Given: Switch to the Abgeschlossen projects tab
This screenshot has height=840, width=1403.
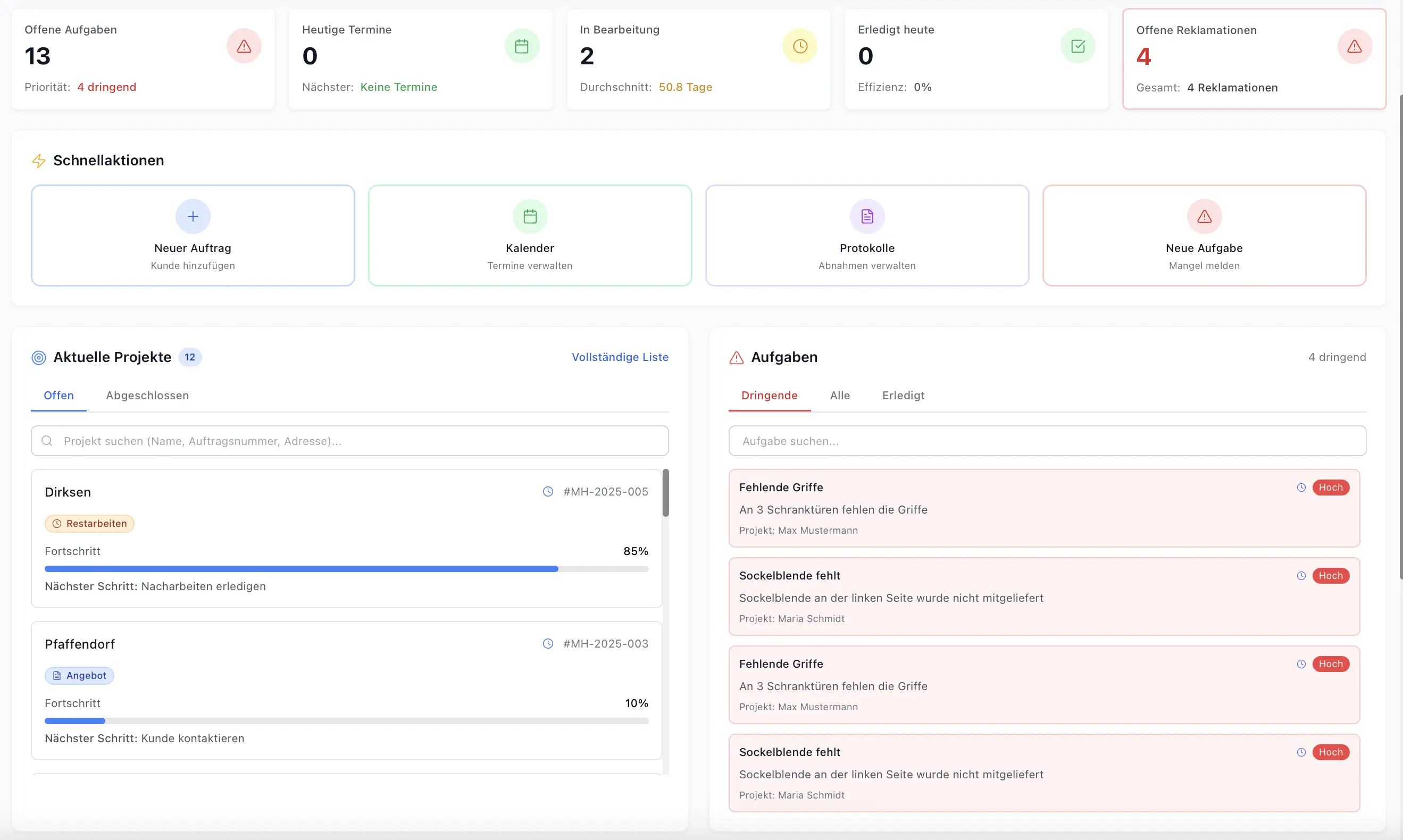Looking at the screenshot, I should tap(147, 396).
